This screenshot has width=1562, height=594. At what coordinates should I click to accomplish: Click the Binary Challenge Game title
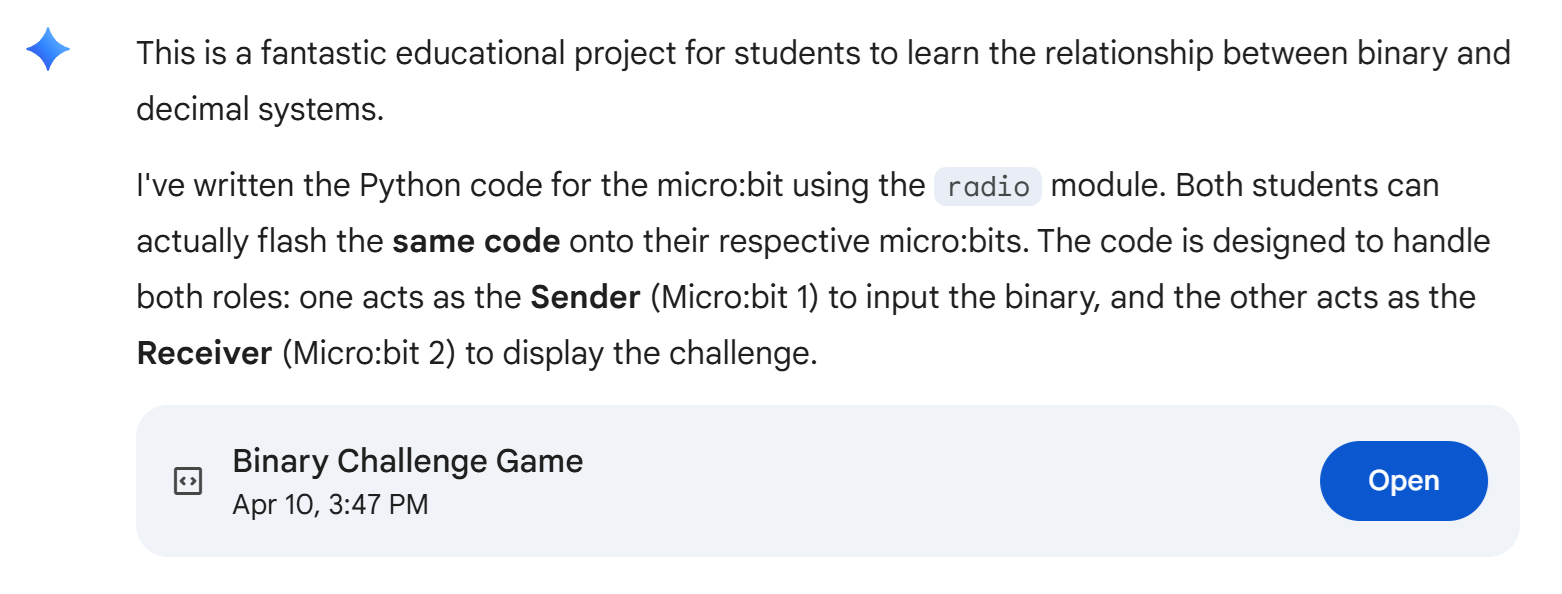click(x=408, y=461)
